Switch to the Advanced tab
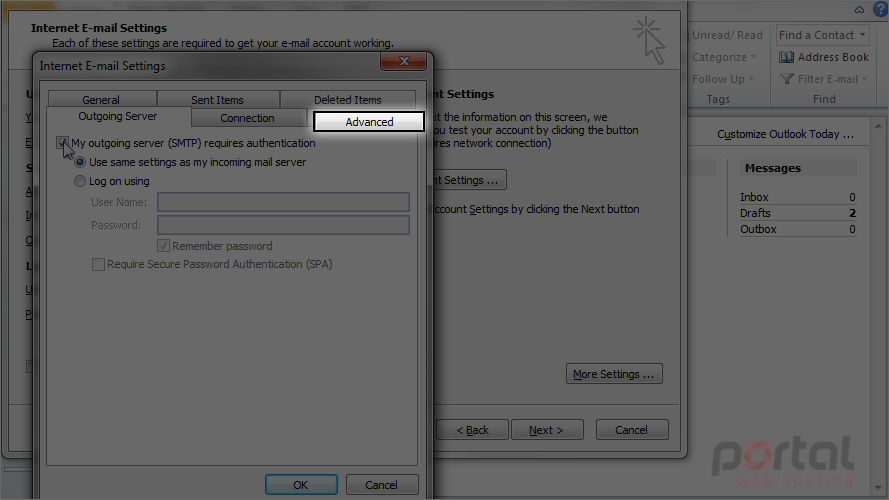The height and width of the screenshot is (500, 889). (369, 122)
